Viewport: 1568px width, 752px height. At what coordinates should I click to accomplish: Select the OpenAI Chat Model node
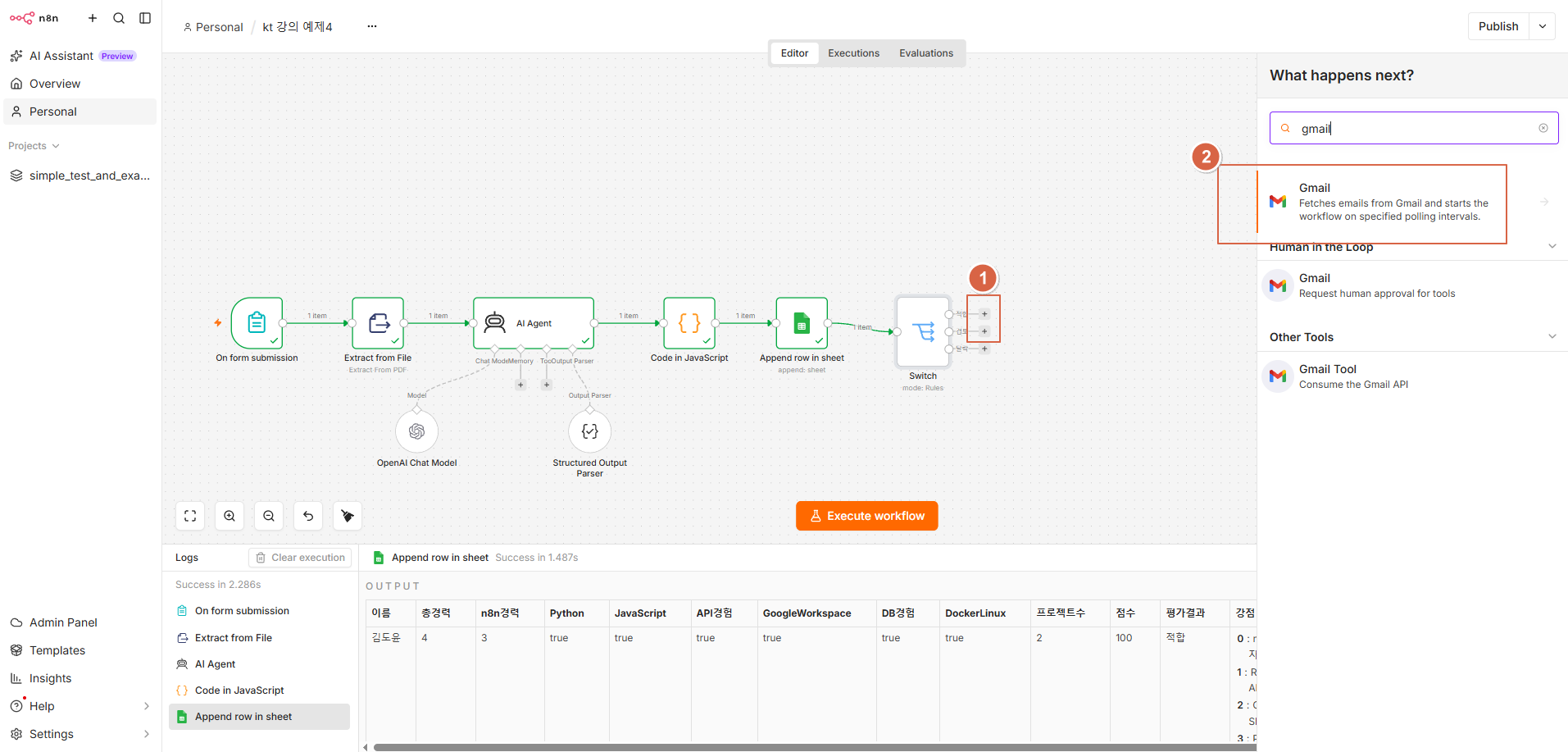click(416, 431)
